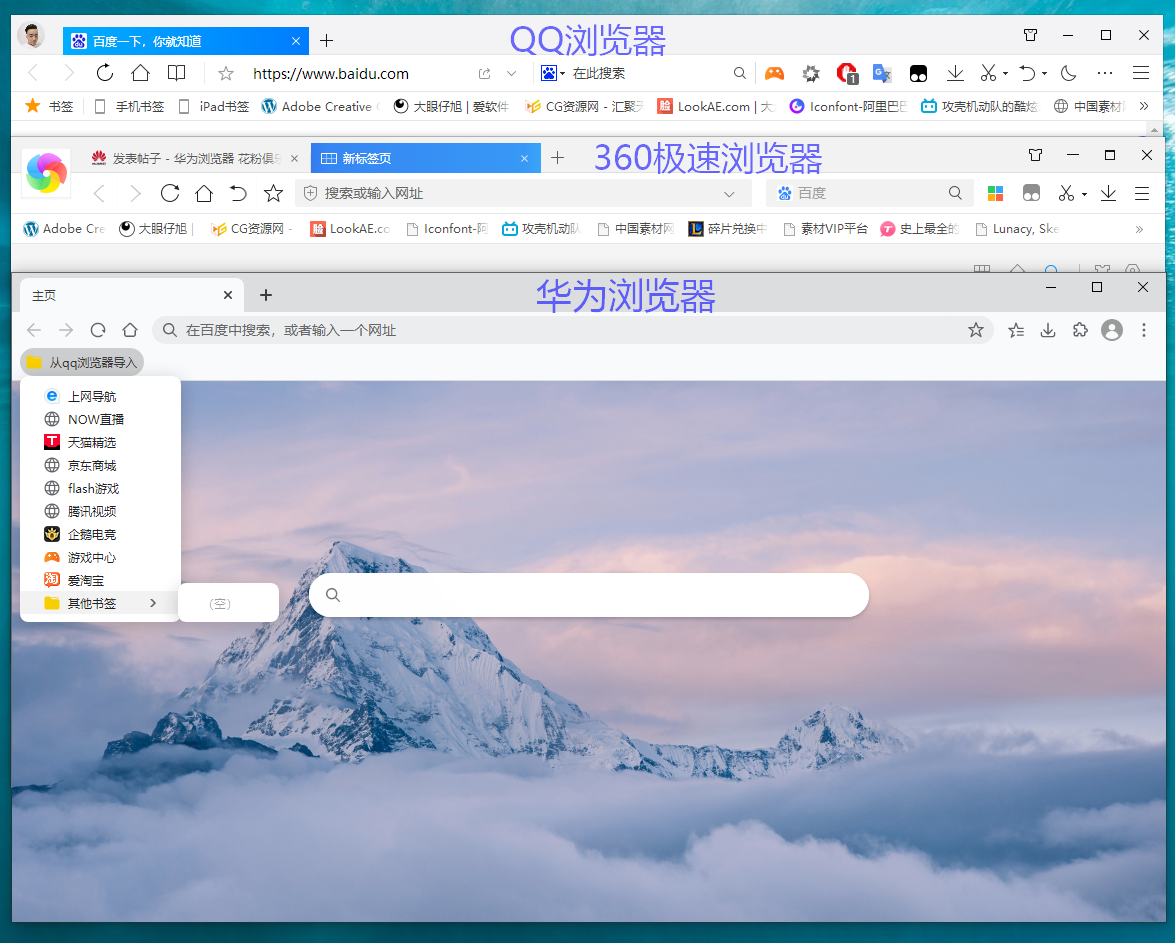Switch to 发表帖子 华为浏览器 tab in 360
Screen dimensions: 1175x943
193,158
